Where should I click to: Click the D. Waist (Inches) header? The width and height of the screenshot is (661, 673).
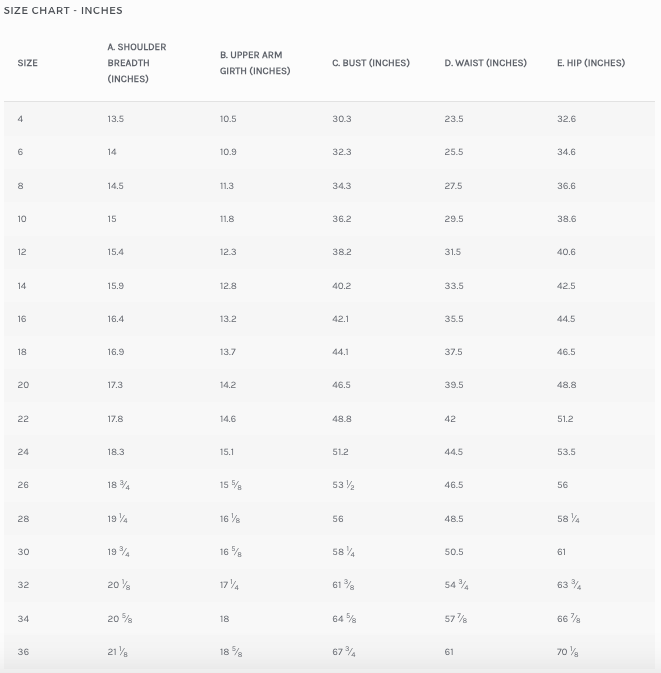(x=485, y=63)
